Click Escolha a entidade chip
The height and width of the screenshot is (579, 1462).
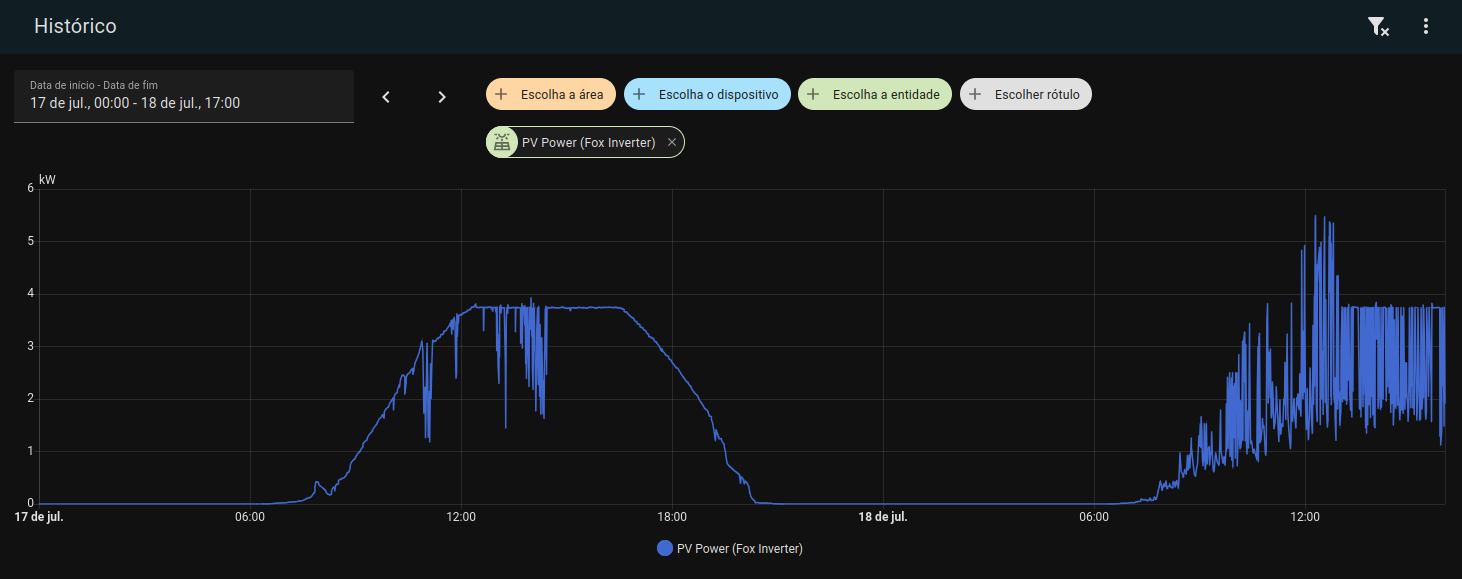click(x=875, y=94)
